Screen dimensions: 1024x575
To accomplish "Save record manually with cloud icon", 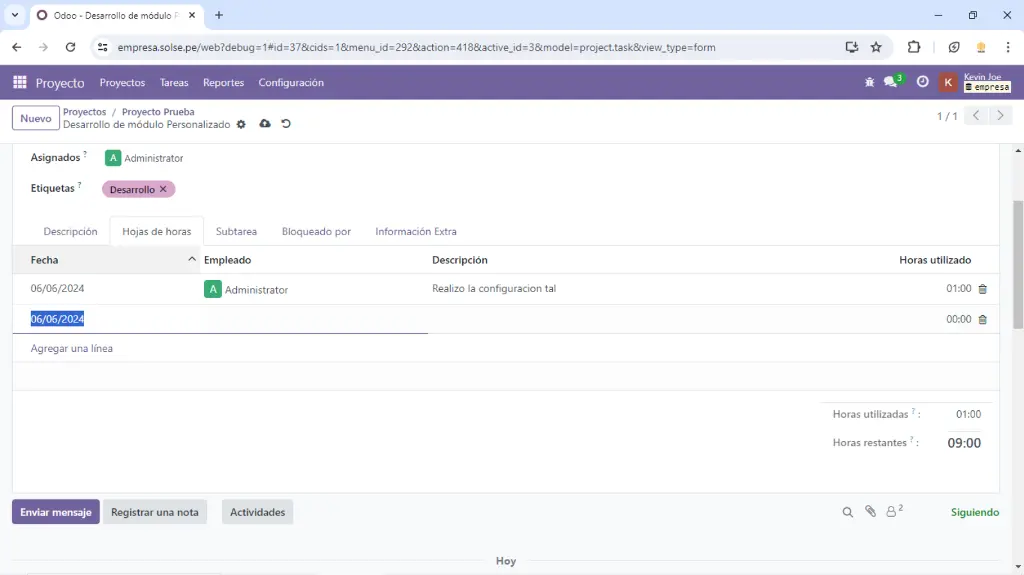I will (x=264, y=124).
